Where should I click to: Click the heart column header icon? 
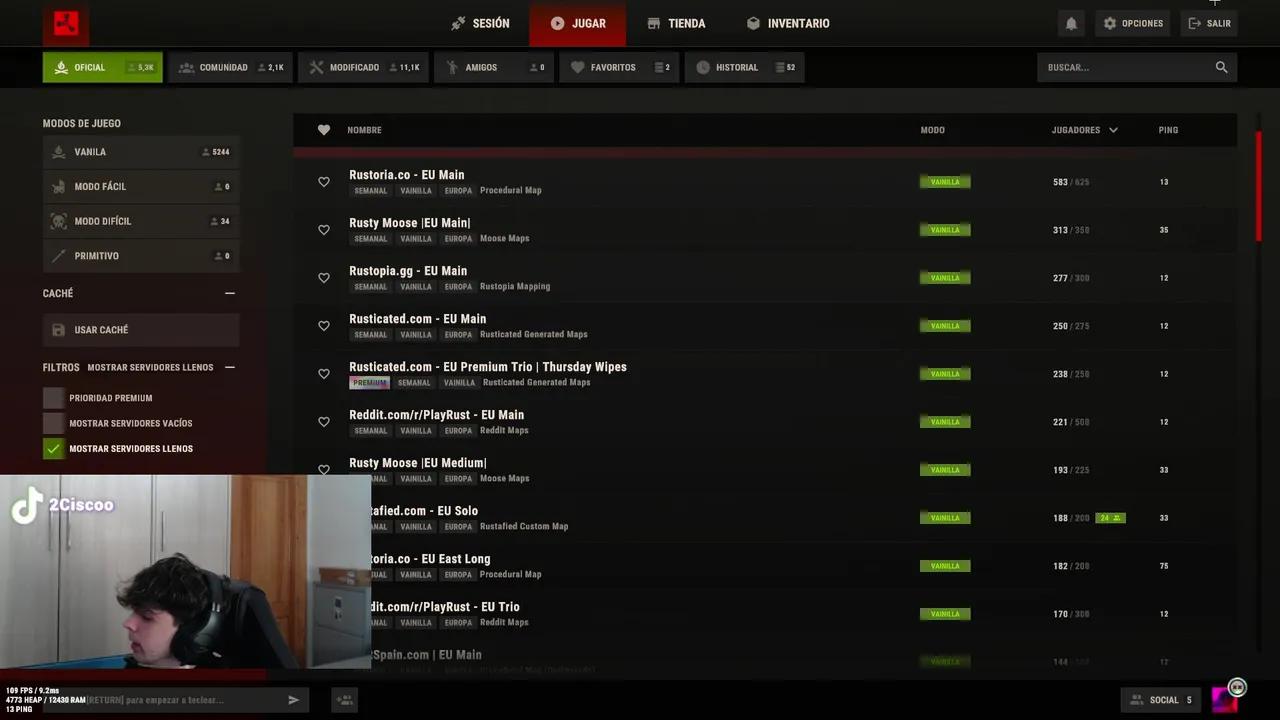click(x=324, y=130)
